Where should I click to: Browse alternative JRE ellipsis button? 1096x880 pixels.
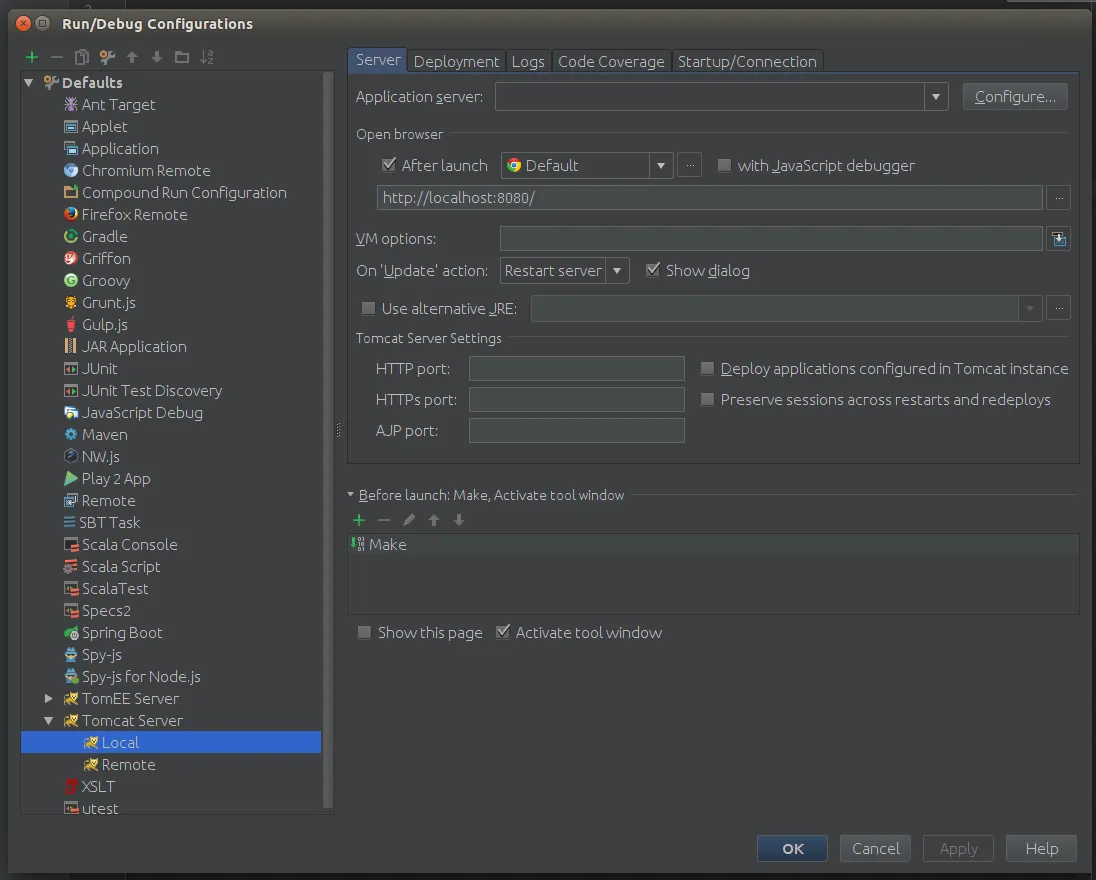coord(1059,308)
